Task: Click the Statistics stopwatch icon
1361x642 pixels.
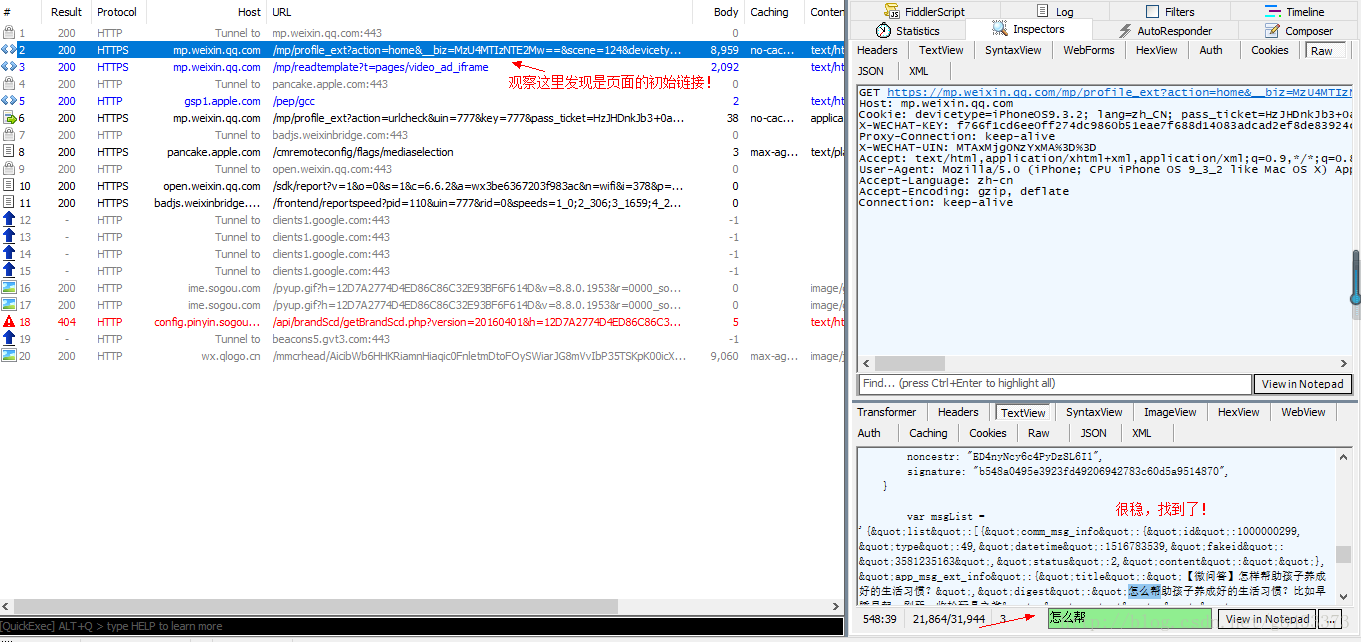Action: click(x=883, y=31)
